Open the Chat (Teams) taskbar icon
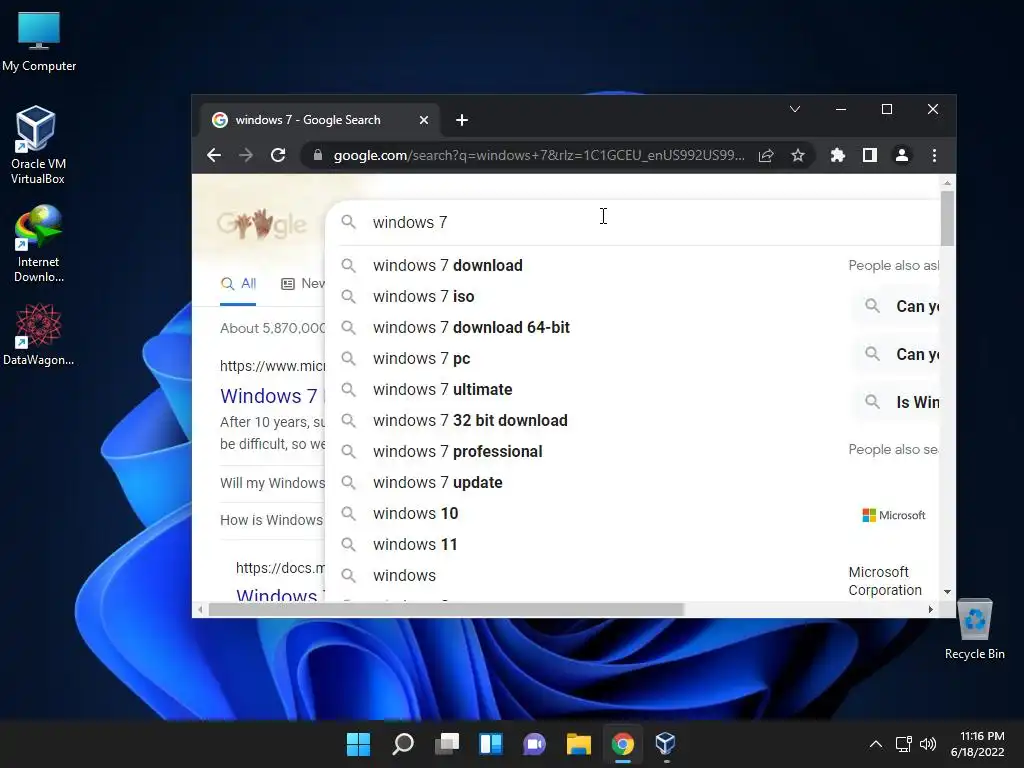The width and height of the screenshot is (1024, 768). (535, 744)
